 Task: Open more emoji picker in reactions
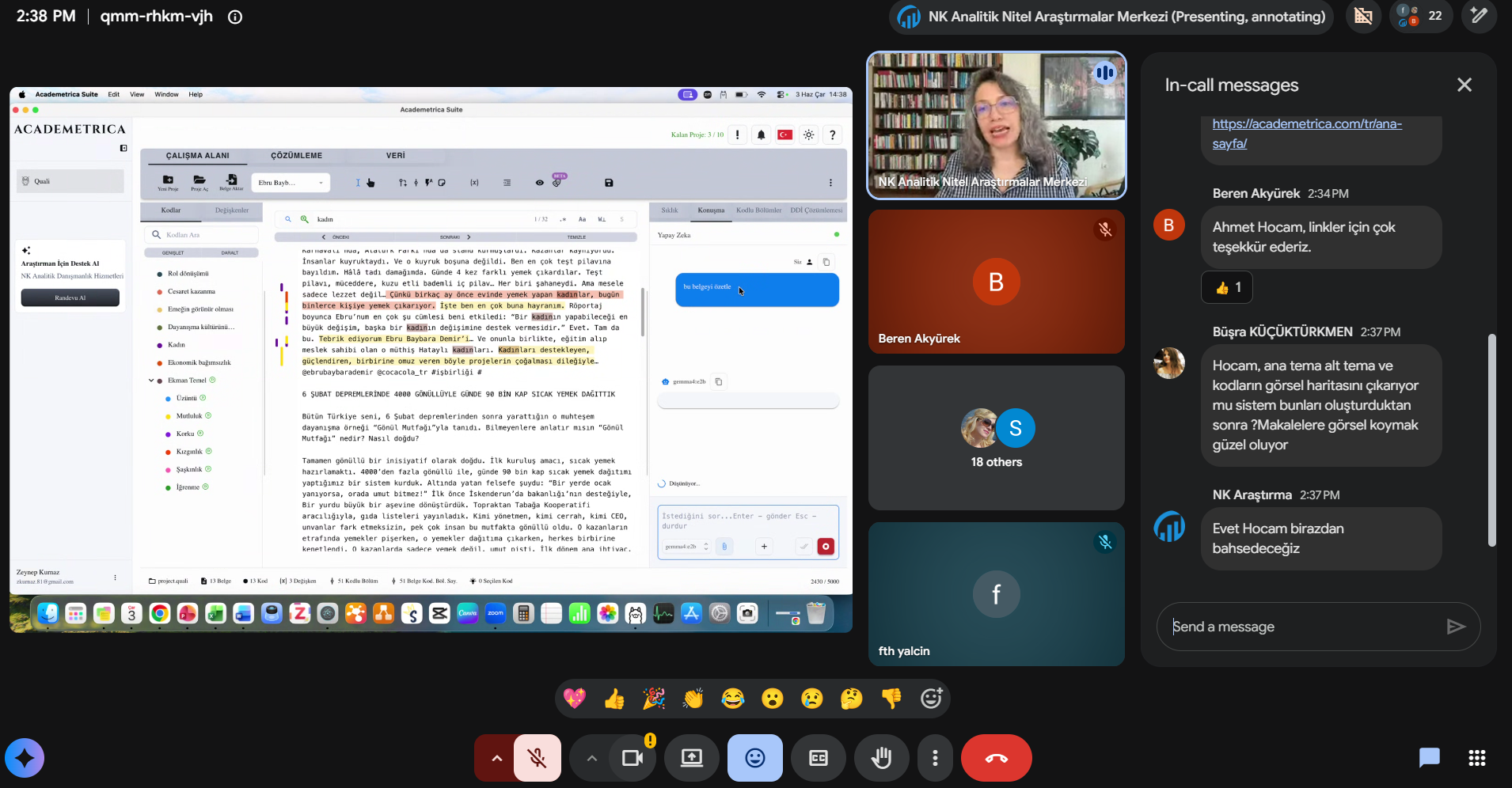(x=931, y=698)
